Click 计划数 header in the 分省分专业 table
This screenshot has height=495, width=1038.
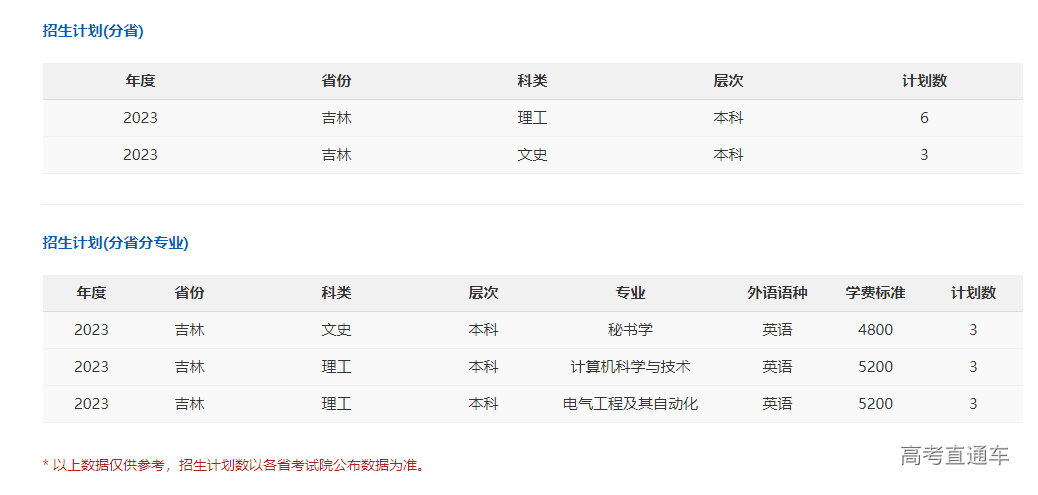pyautogui.click(x=973, y=293)
